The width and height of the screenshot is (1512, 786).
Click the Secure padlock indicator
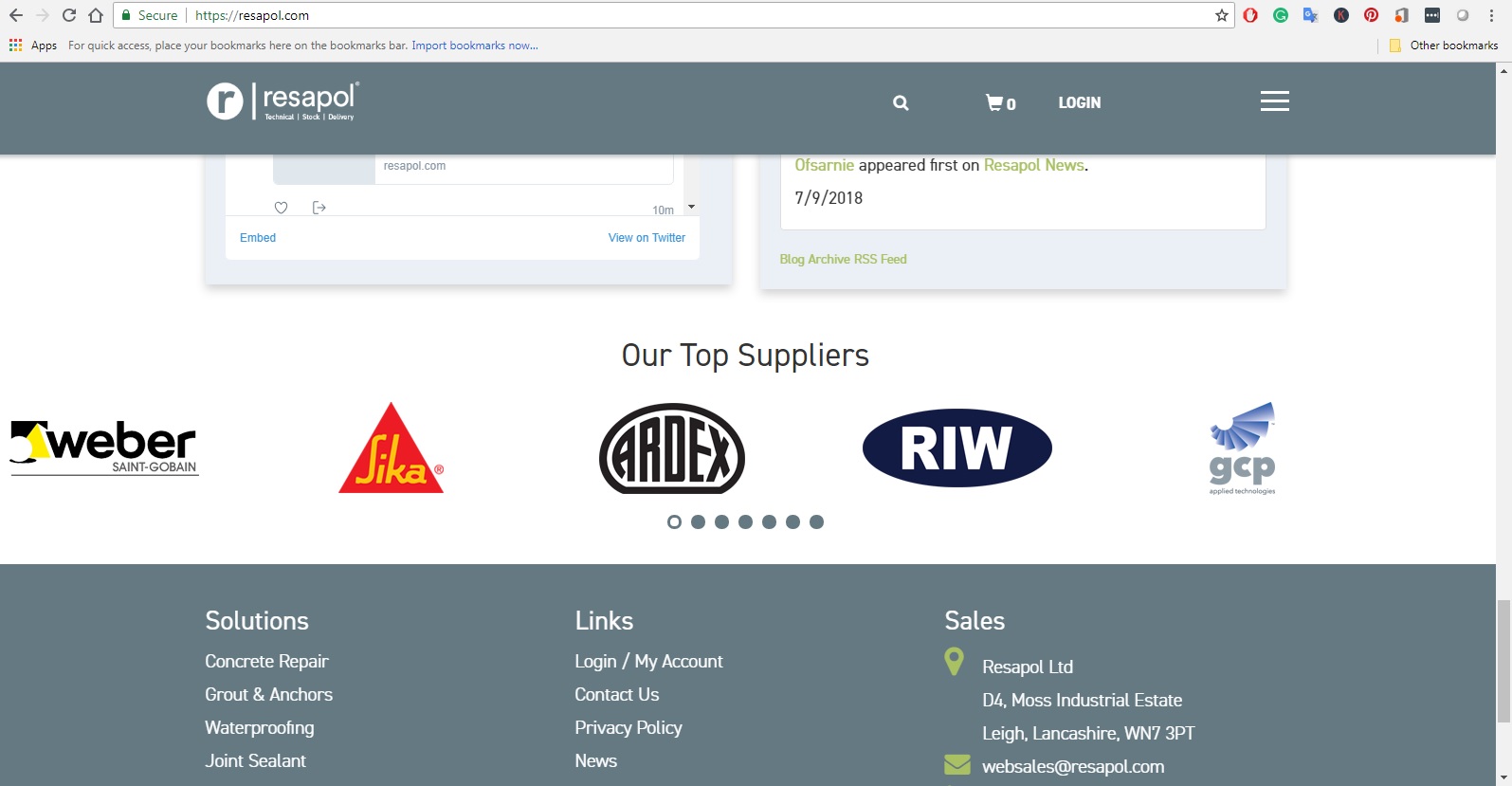149,15
